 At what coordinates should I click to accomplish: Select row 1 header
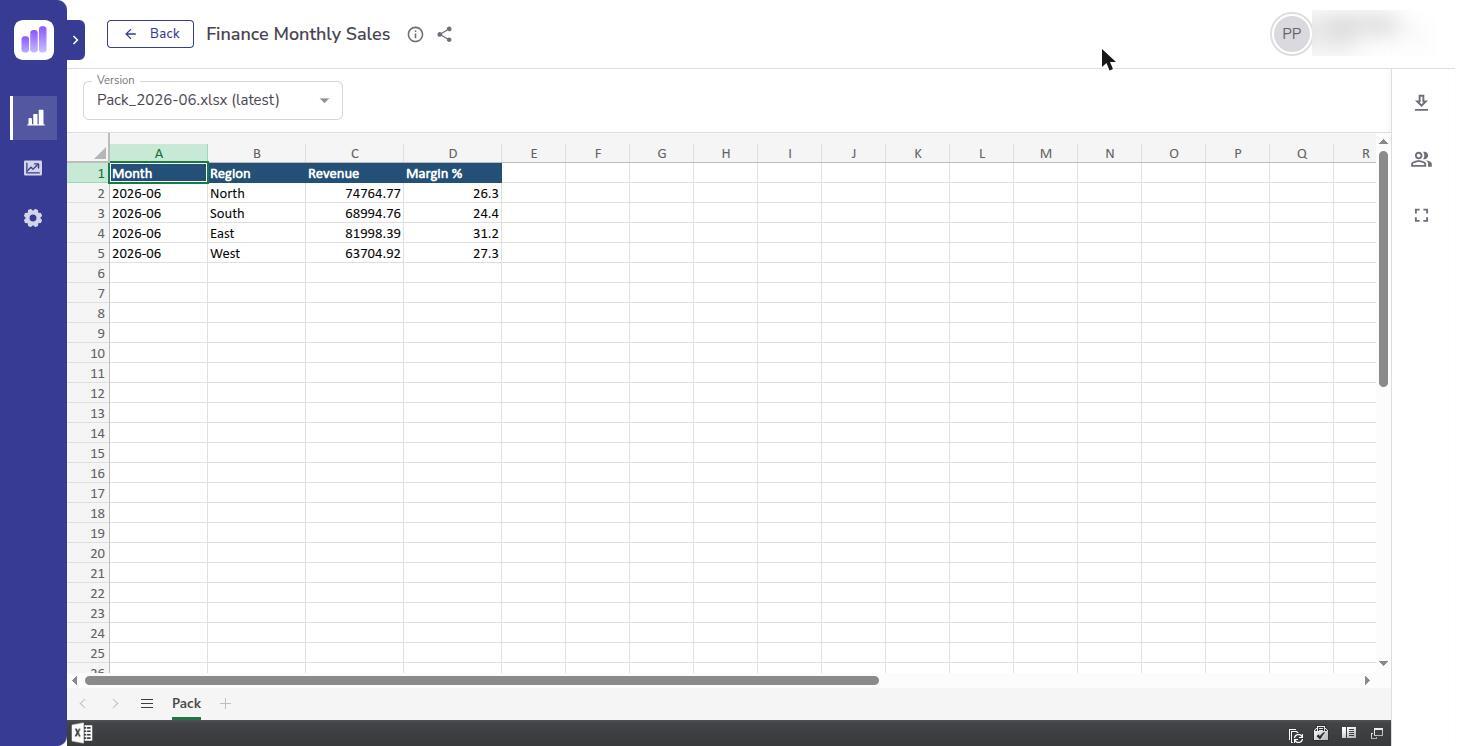click(x=88, y=173)
